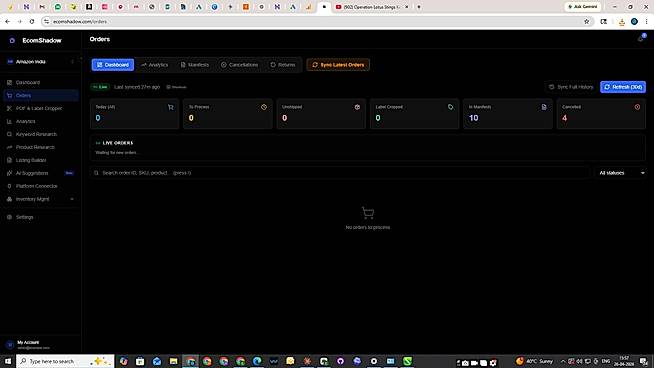Click the LIVE ORDERS heading
The image size is (654, 368).
(118, 143)
